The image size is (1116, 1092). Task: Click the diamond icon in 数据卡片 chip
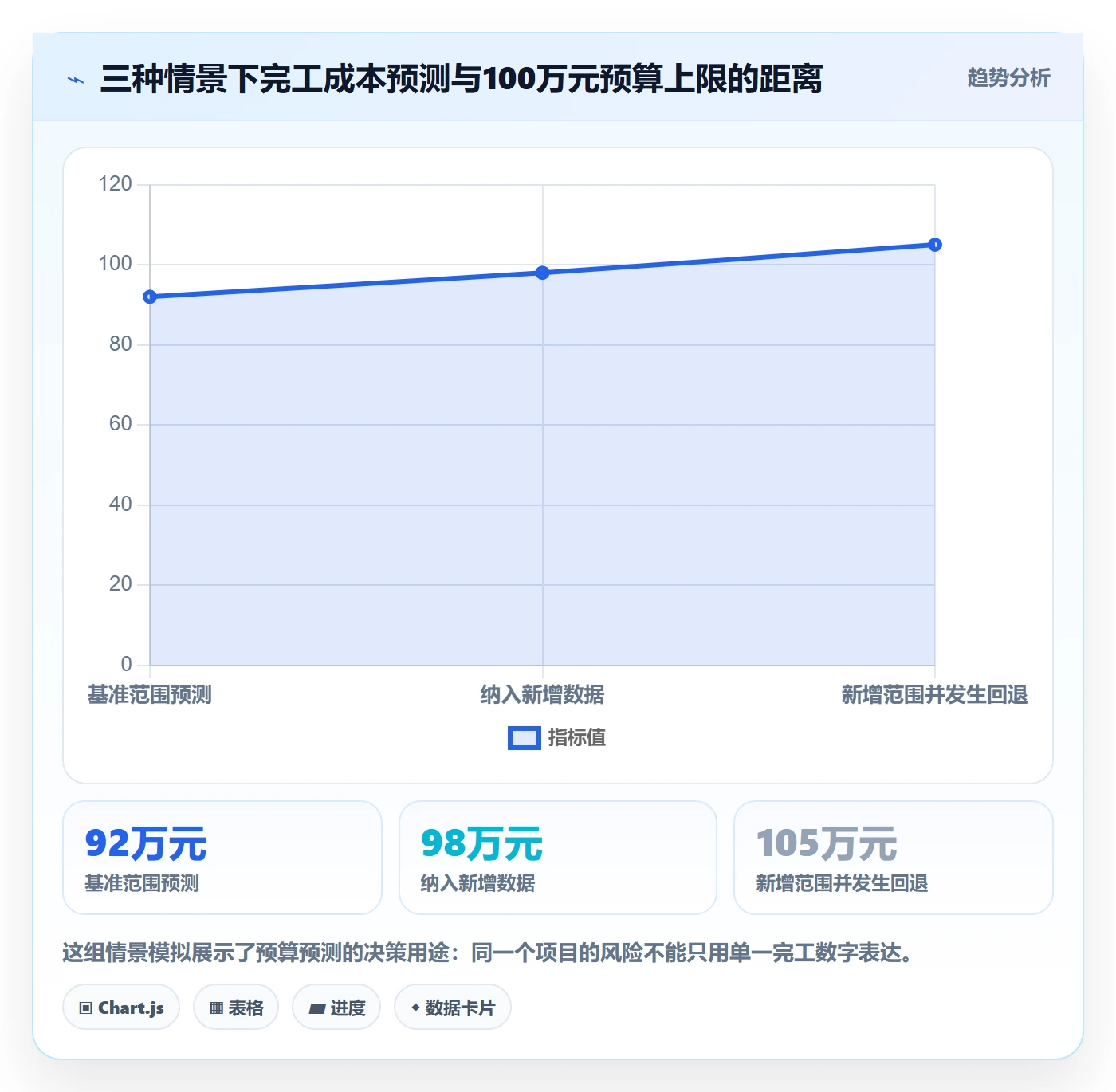click(415, 1008)
